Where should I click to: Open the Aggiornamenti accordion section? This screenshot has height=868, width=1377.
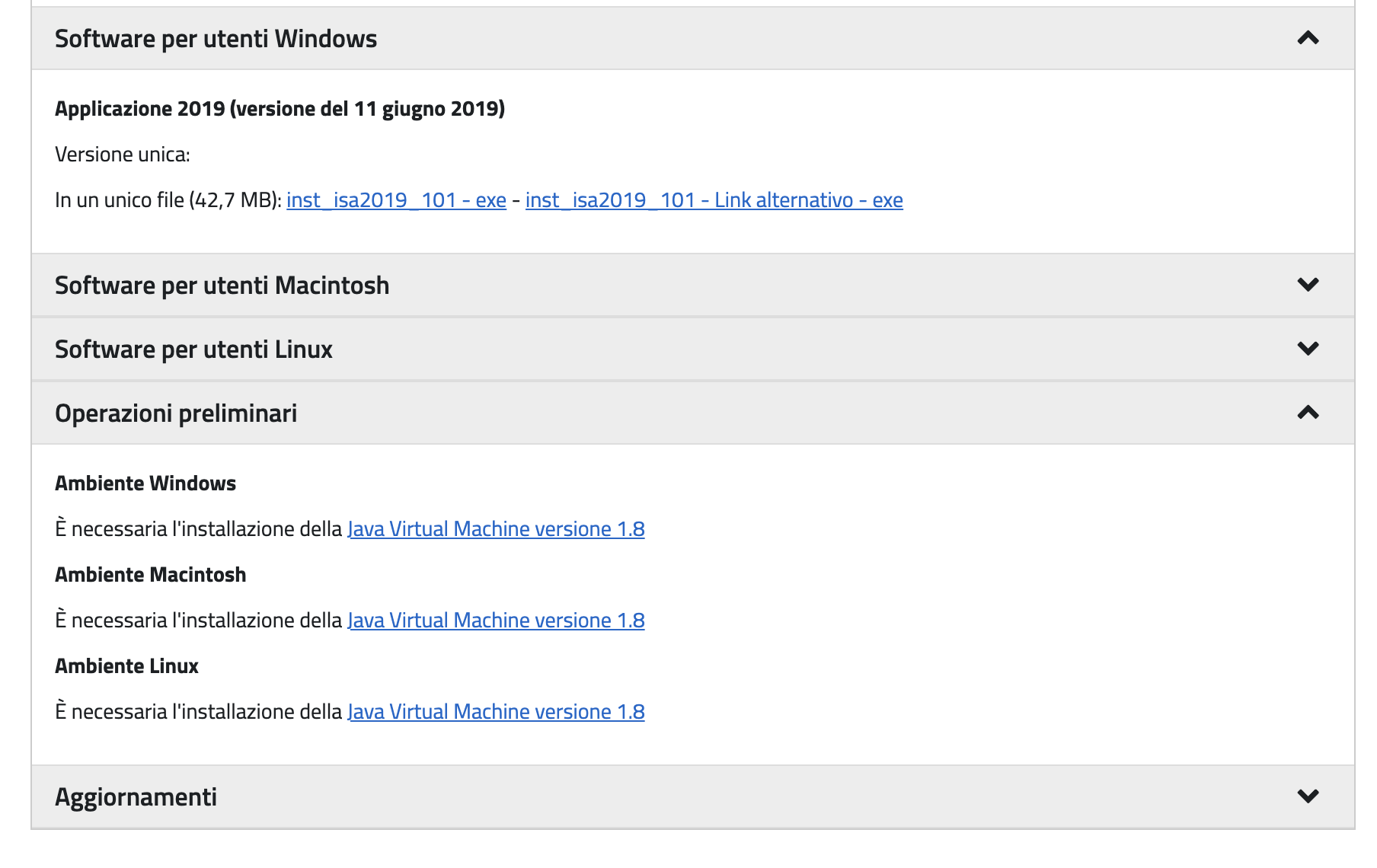point(693,797)
